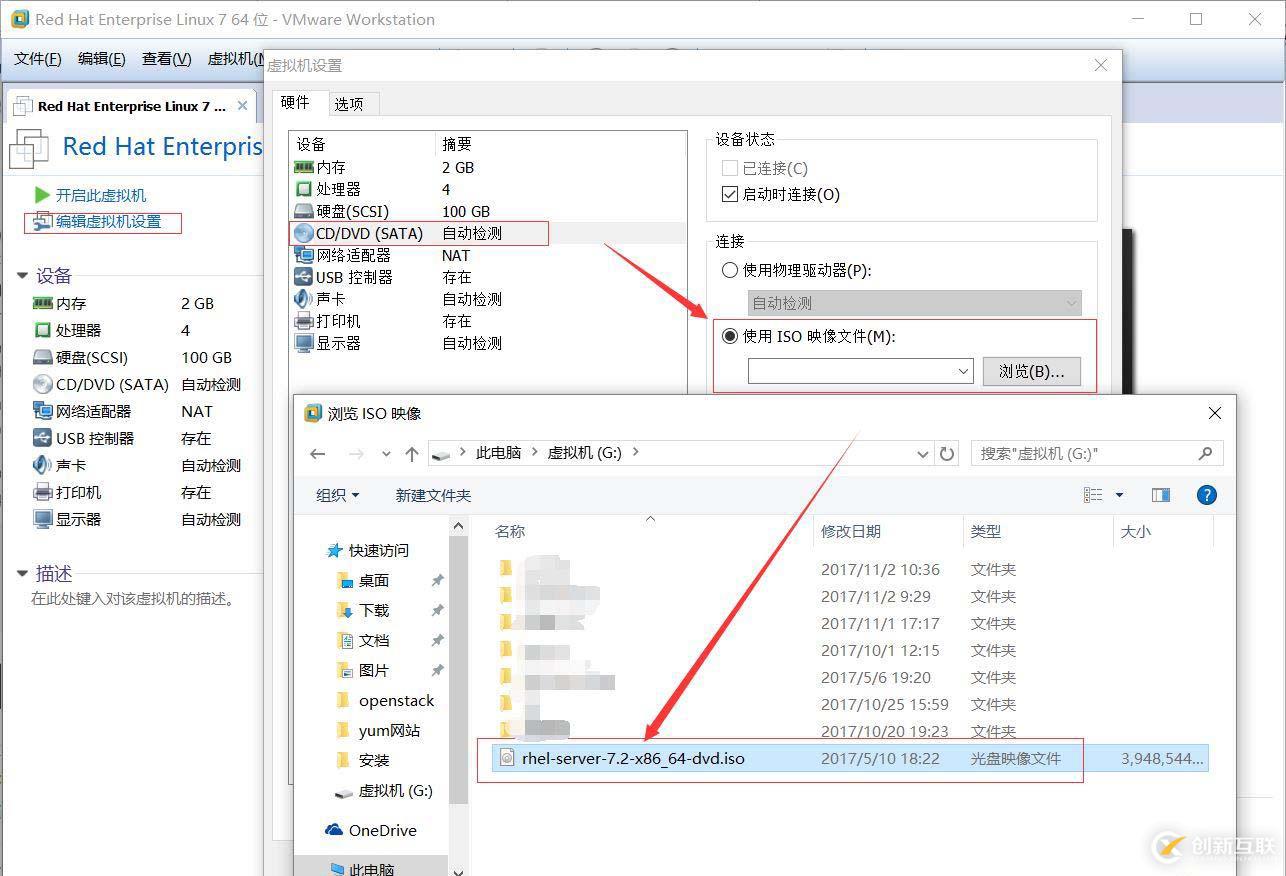Screen dimensions: 1286x876
Task: Select the yum网站 folder in navigation pane
Action: point(389,730)
